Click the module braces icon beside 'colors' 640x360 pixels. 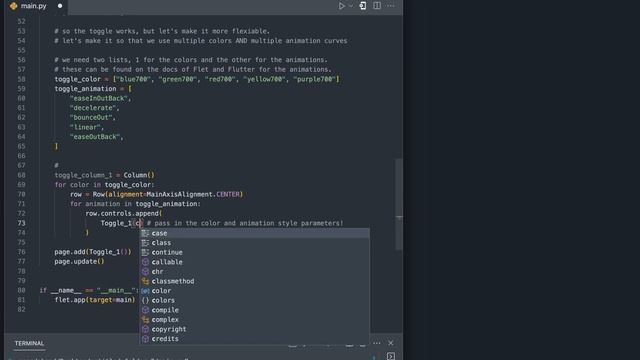(145, 300)
